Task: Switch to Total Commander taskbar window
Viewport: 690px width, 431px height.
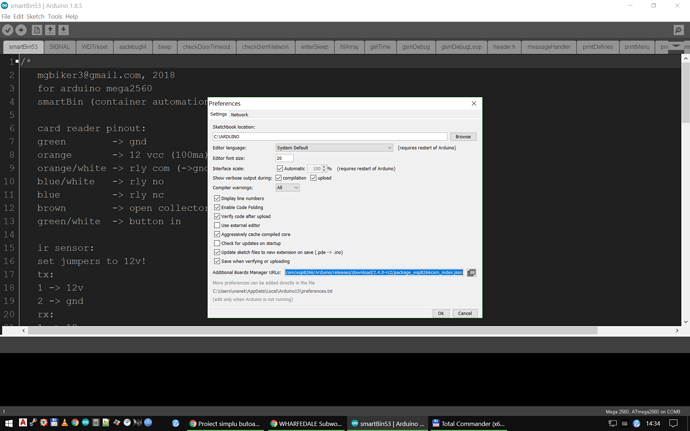Action: click(x=467, y=424)
